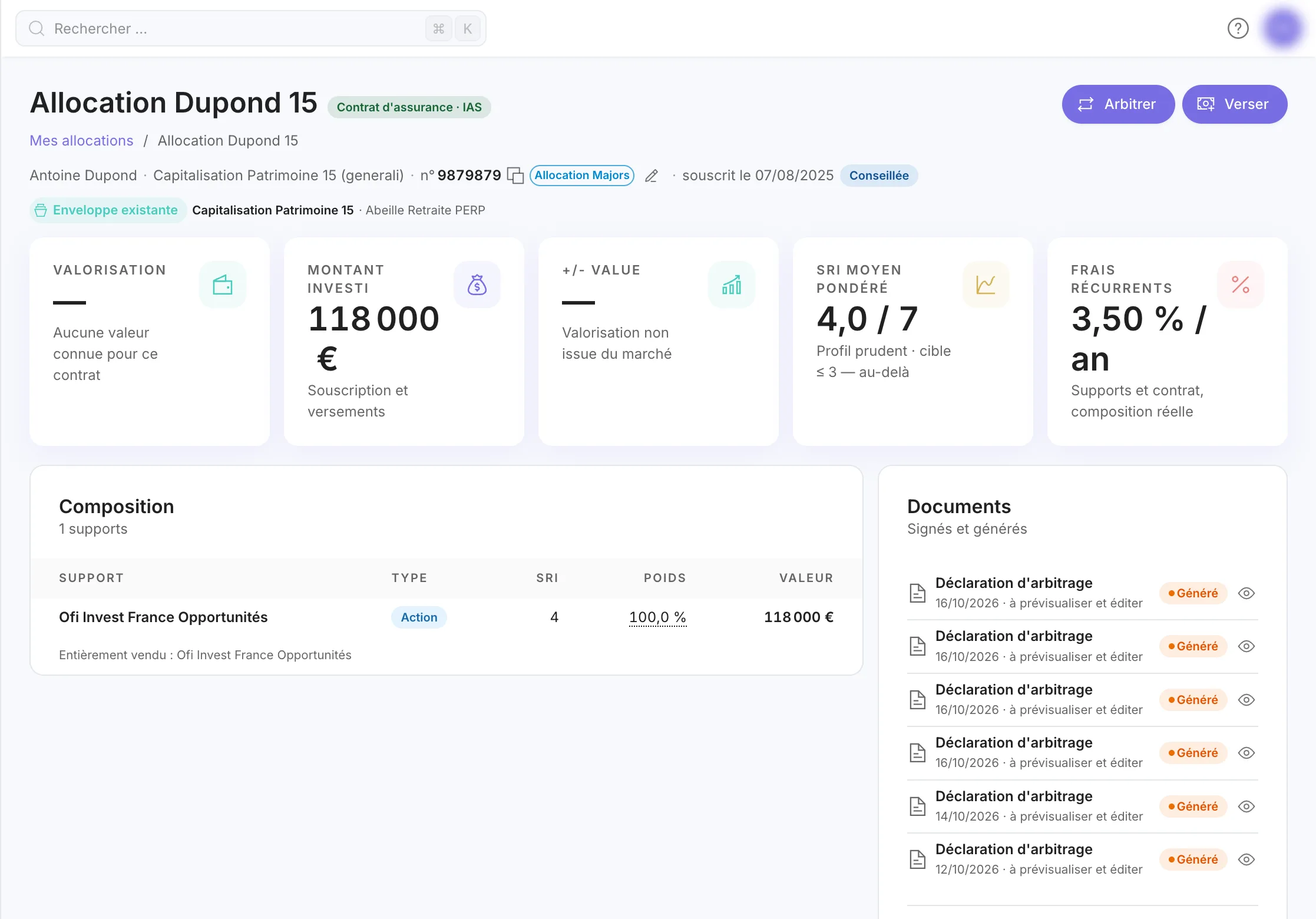Click the Conseillée badge
Image resolution: width=1316 pixels, height=919 pixels.
click(x=879, y=176)
